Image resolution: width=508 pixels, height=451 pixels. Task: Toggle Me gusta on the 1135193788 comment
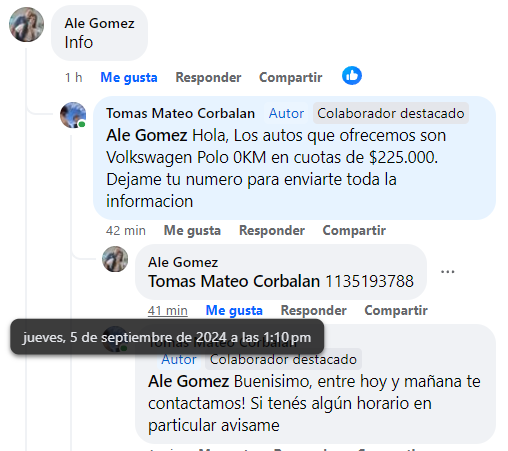pos(234,310)
